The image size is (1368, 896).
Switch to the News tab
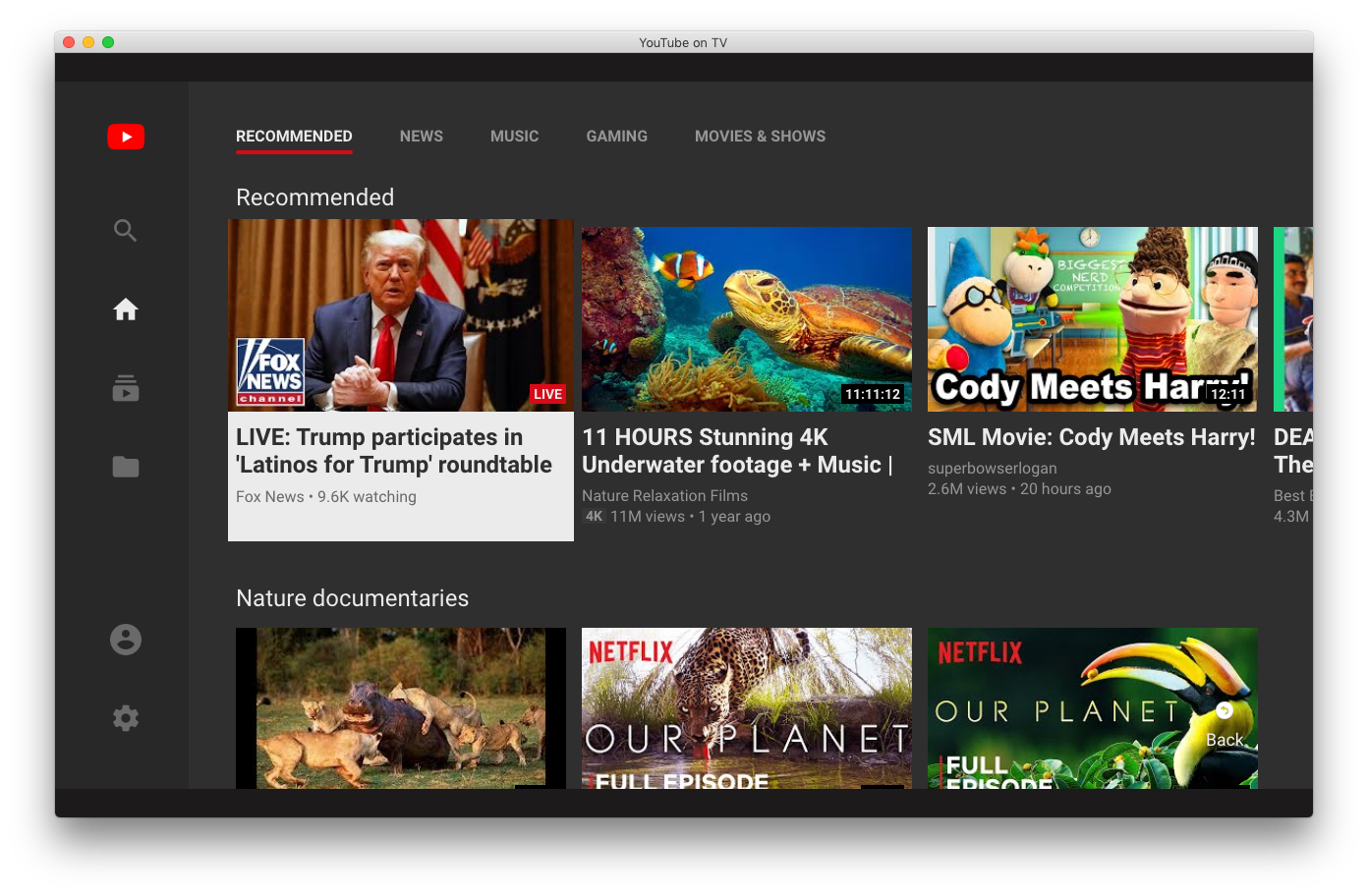tap(422, 137)
